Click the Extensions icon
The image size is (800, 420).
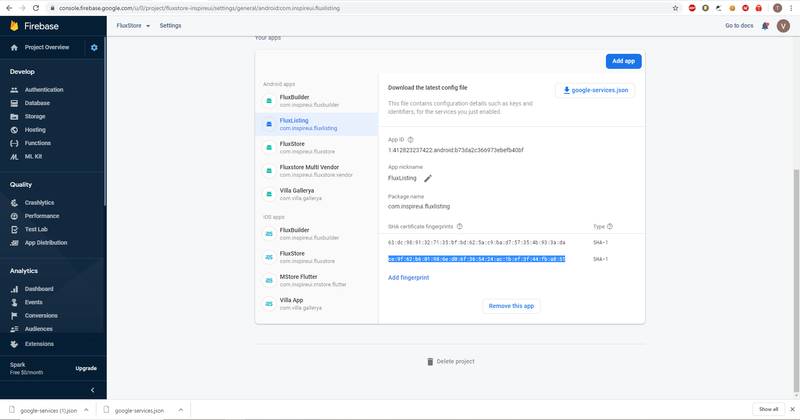[14, 344]
